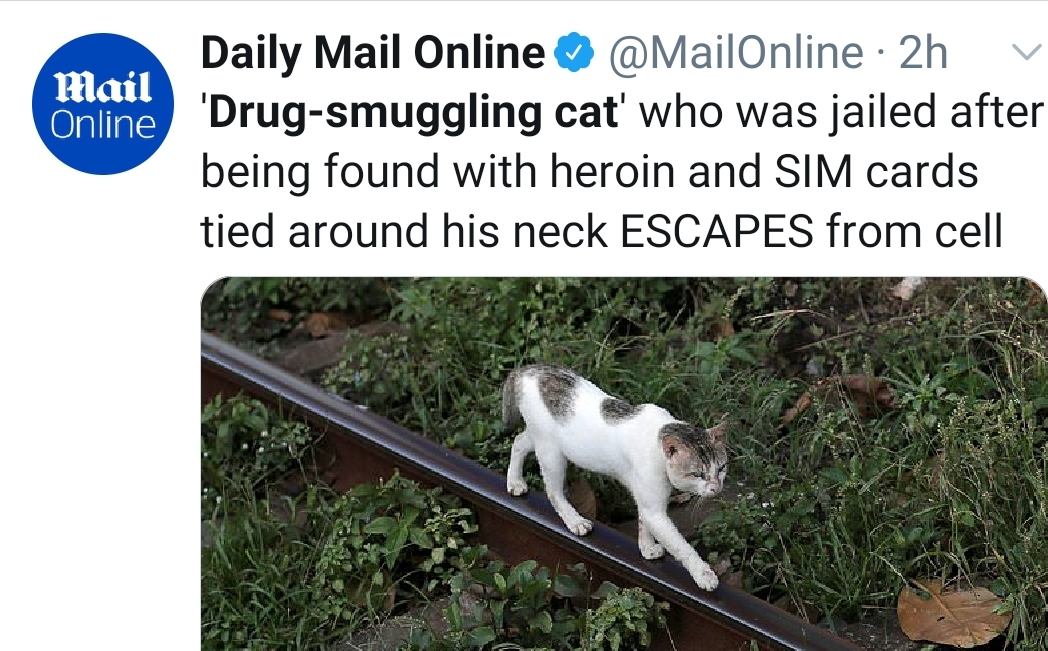This screenshot has height=651, width=1048.
Task: Visit the @MailOnline handle link
Action: click(x=735, y=53)
